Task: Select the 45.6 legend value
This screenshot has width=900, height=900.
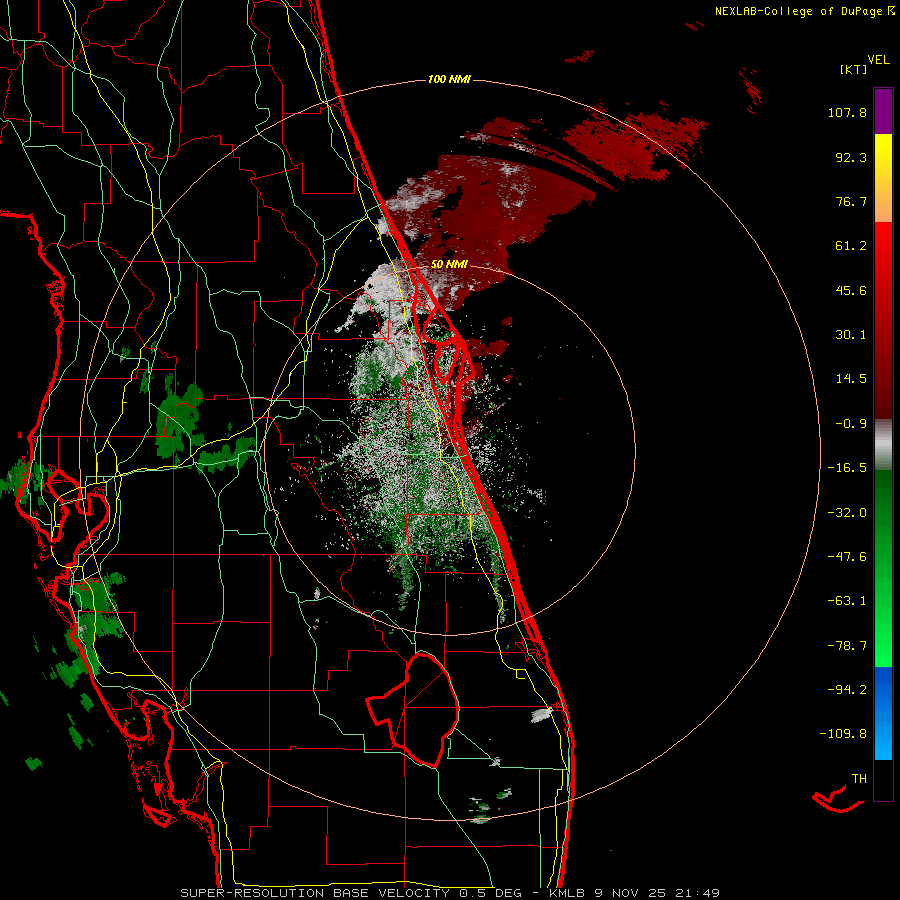Action: (x=851, y=290)
